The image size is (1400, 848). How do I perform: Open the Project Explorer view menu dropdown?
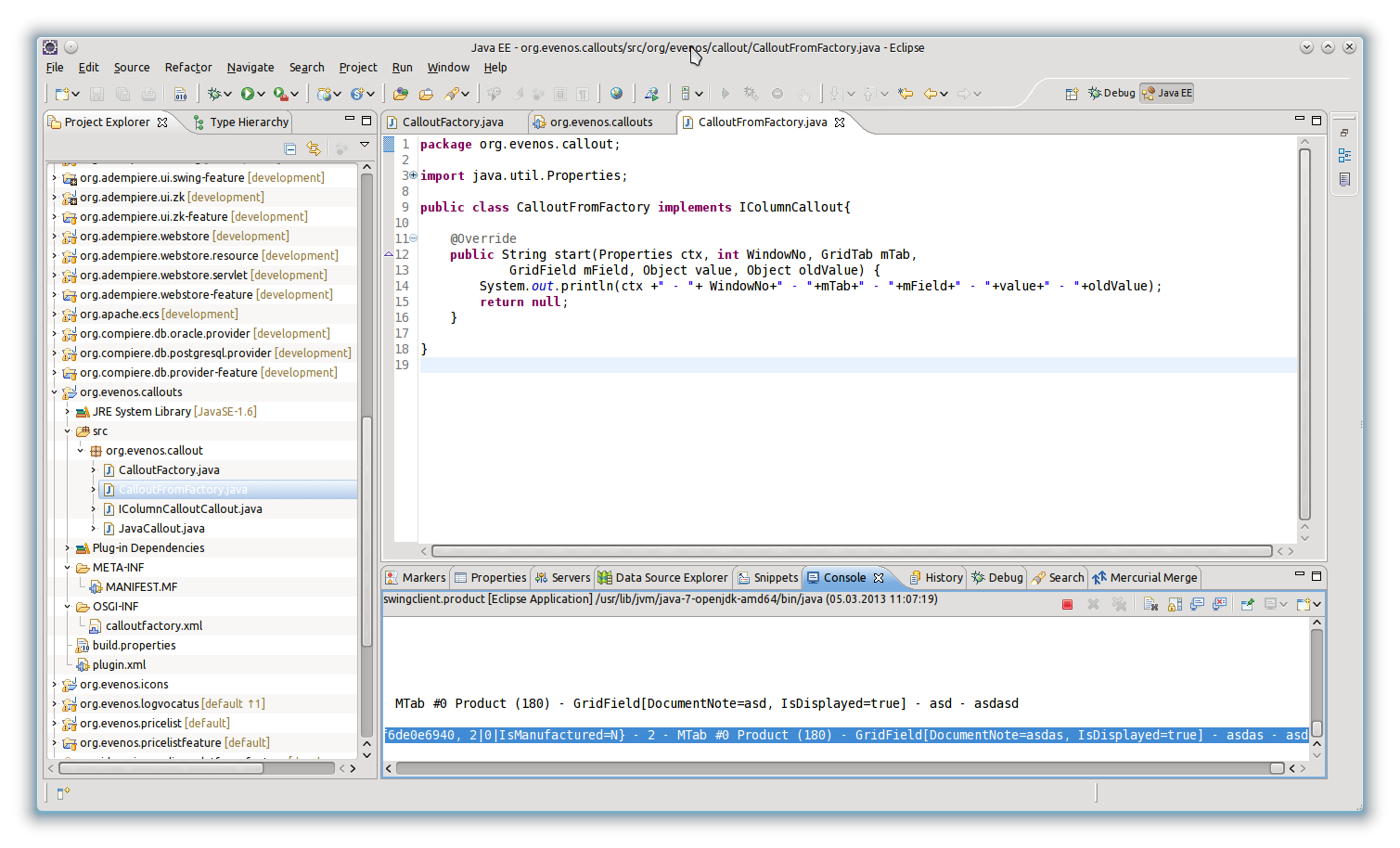coord(365,146)
